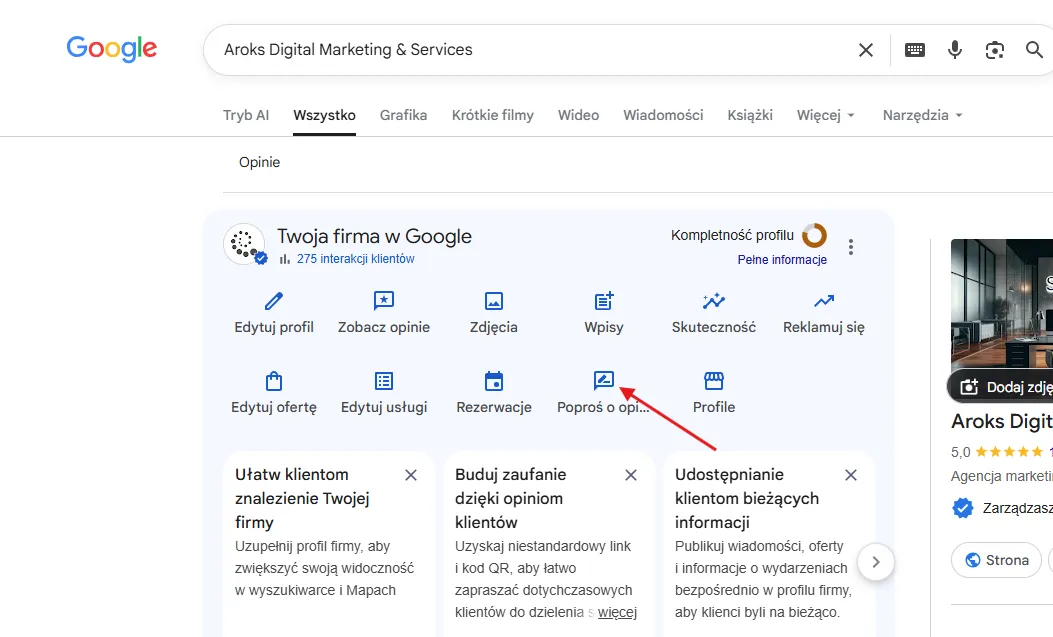Click więcej link in Buduj zaufanie card
This screenshot has width=1053, height=637.
click(x=617, y=612)
